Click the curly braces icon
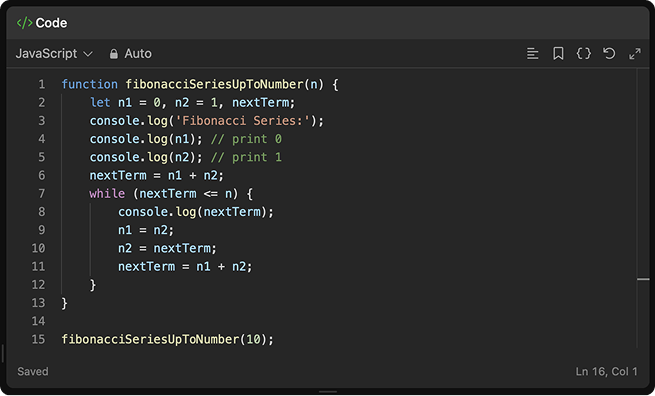This screenshot has height=396, width=655. point(584,53)
